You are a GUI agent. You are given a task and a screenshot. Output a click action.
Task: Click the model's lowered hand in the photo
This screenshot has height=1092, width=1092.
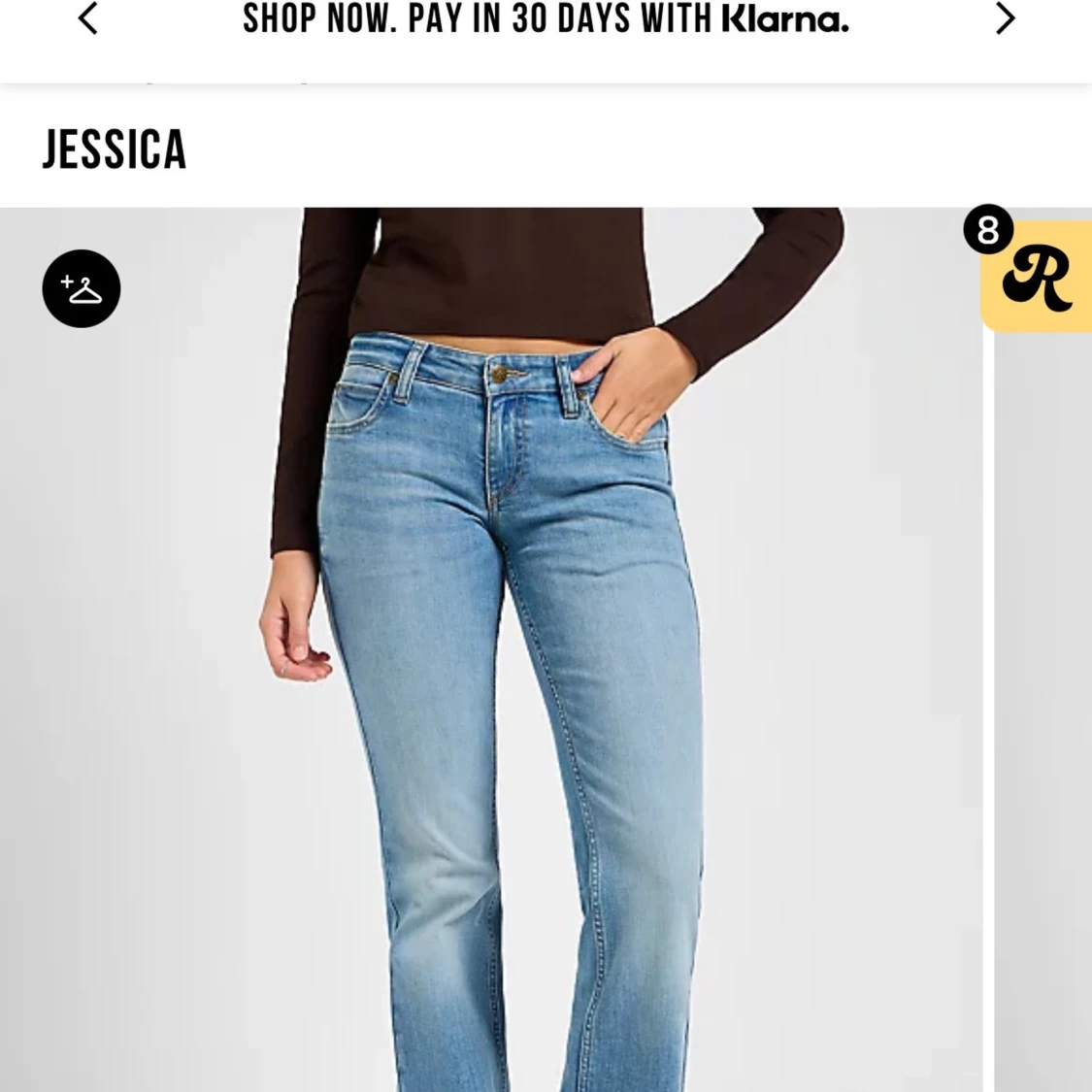(292, 618)
